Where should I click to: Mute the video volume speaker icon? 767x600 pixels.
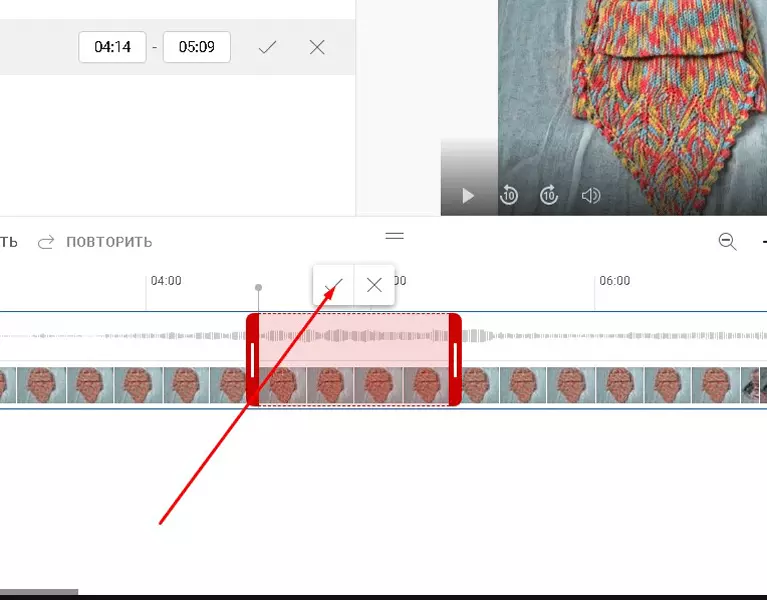(x=590, y=196)
